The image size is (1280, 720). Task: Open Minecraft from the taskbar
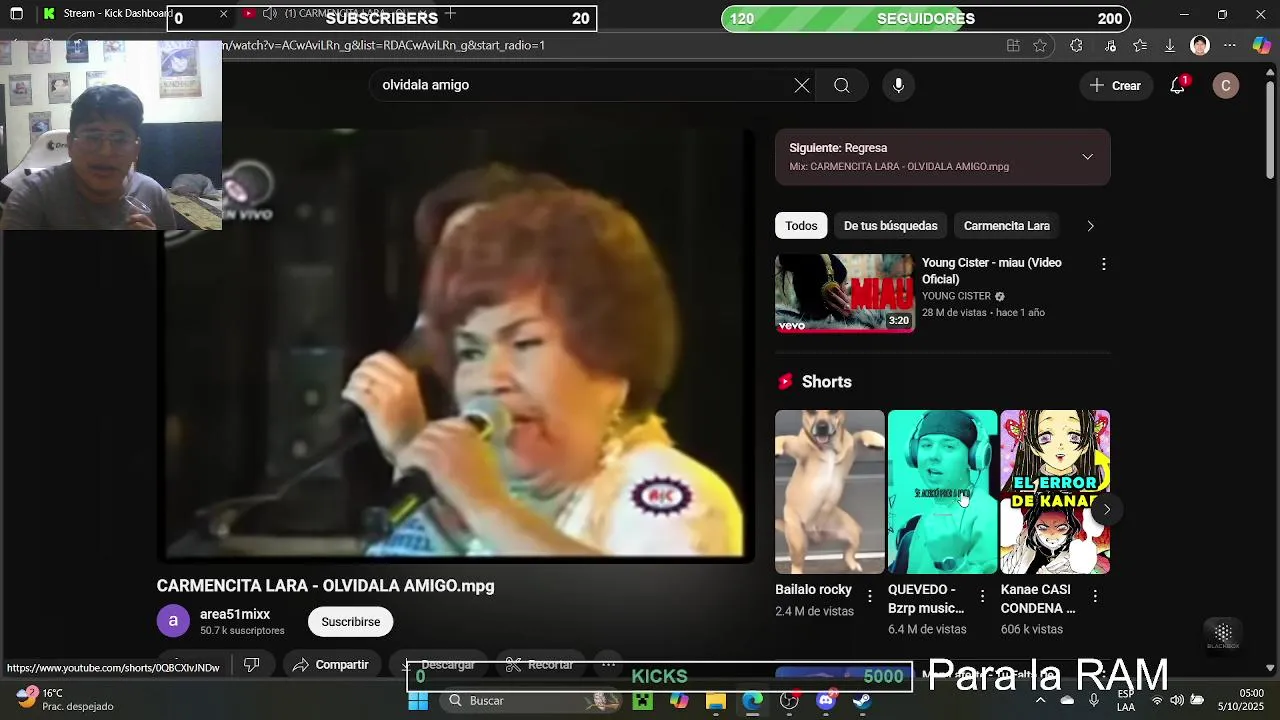(x=642, y=701)
